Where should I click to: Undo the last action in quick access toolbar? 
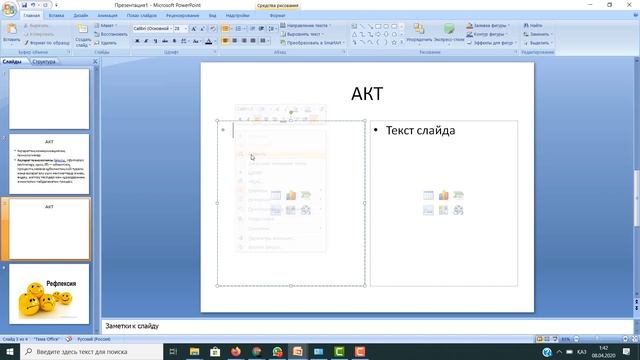(33, 5)
